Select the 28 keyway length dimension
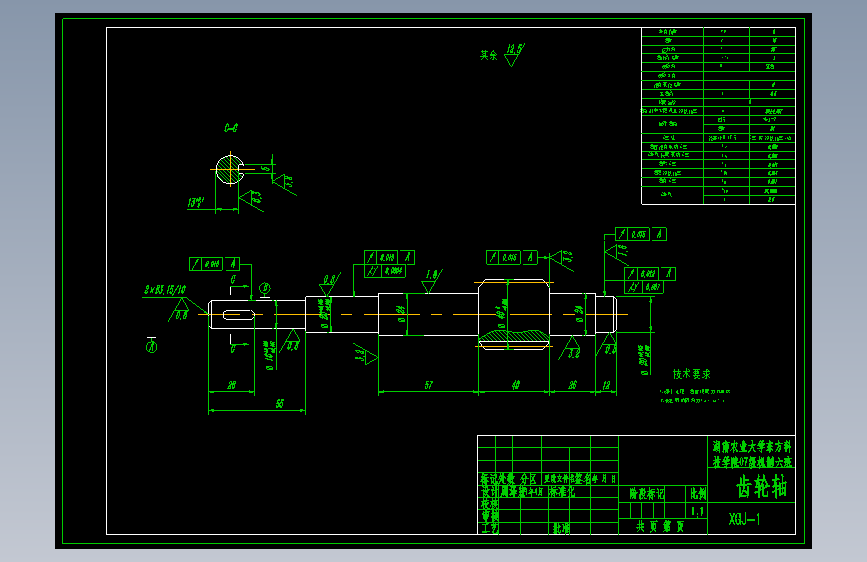867x562 pixels. pos(232,384)
